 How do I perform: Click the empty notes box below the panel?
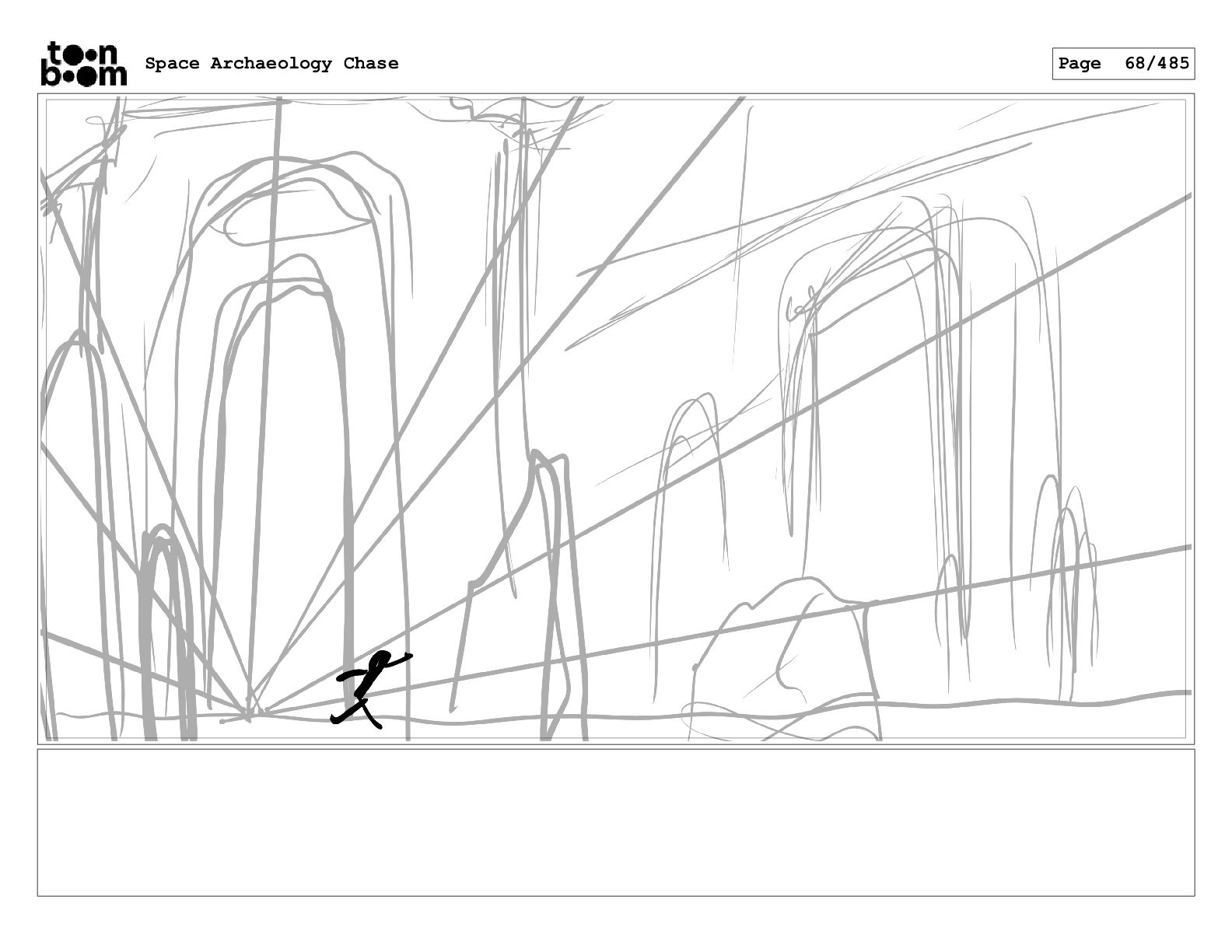click(x=616, y=822)
